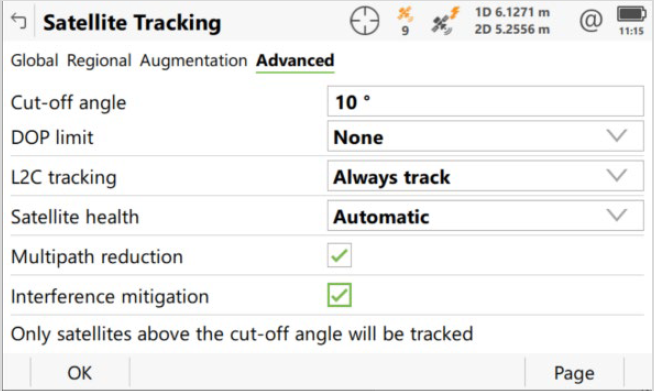Open the Augmentation tab
657x391 pixels.
tap(194, 61)
